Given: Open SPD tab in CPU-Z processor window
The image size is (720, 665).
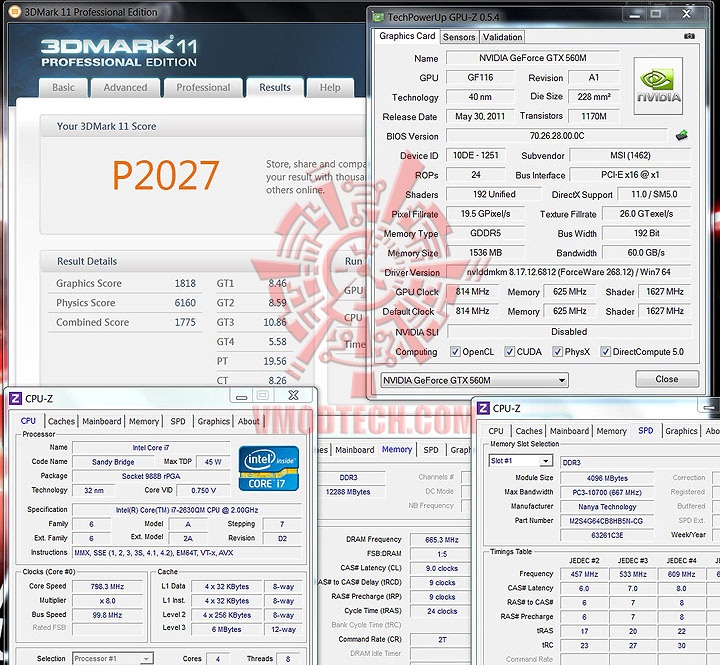Looking at the screenshot, I should [178, 421].
